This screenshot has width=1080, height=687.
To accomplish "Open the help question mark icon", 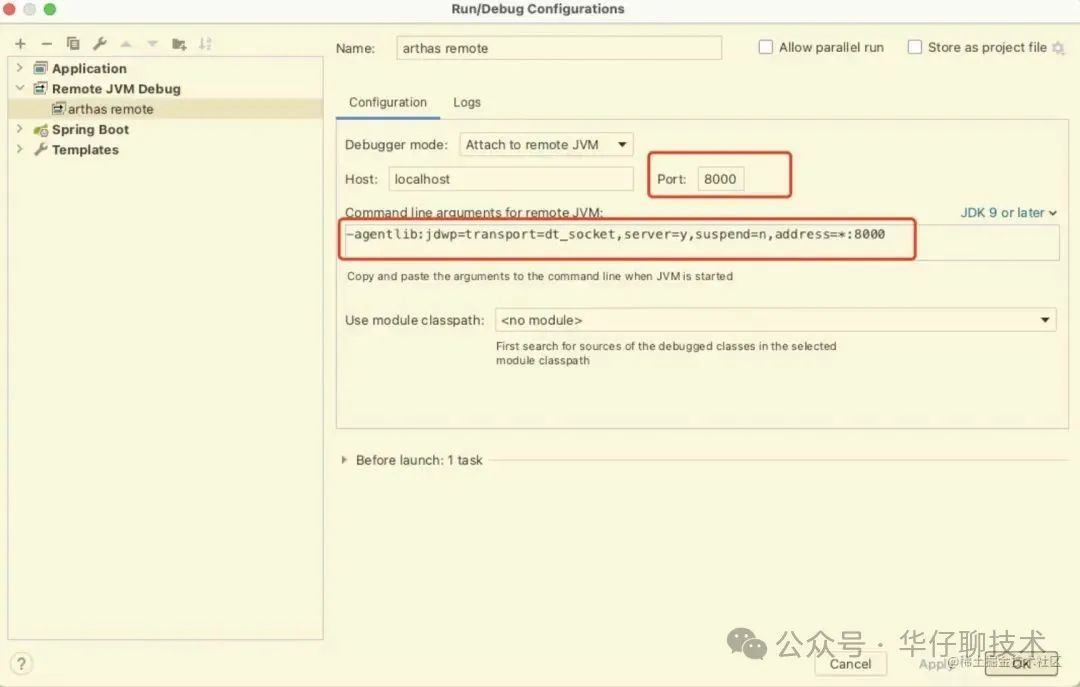I will pos(21,663).
